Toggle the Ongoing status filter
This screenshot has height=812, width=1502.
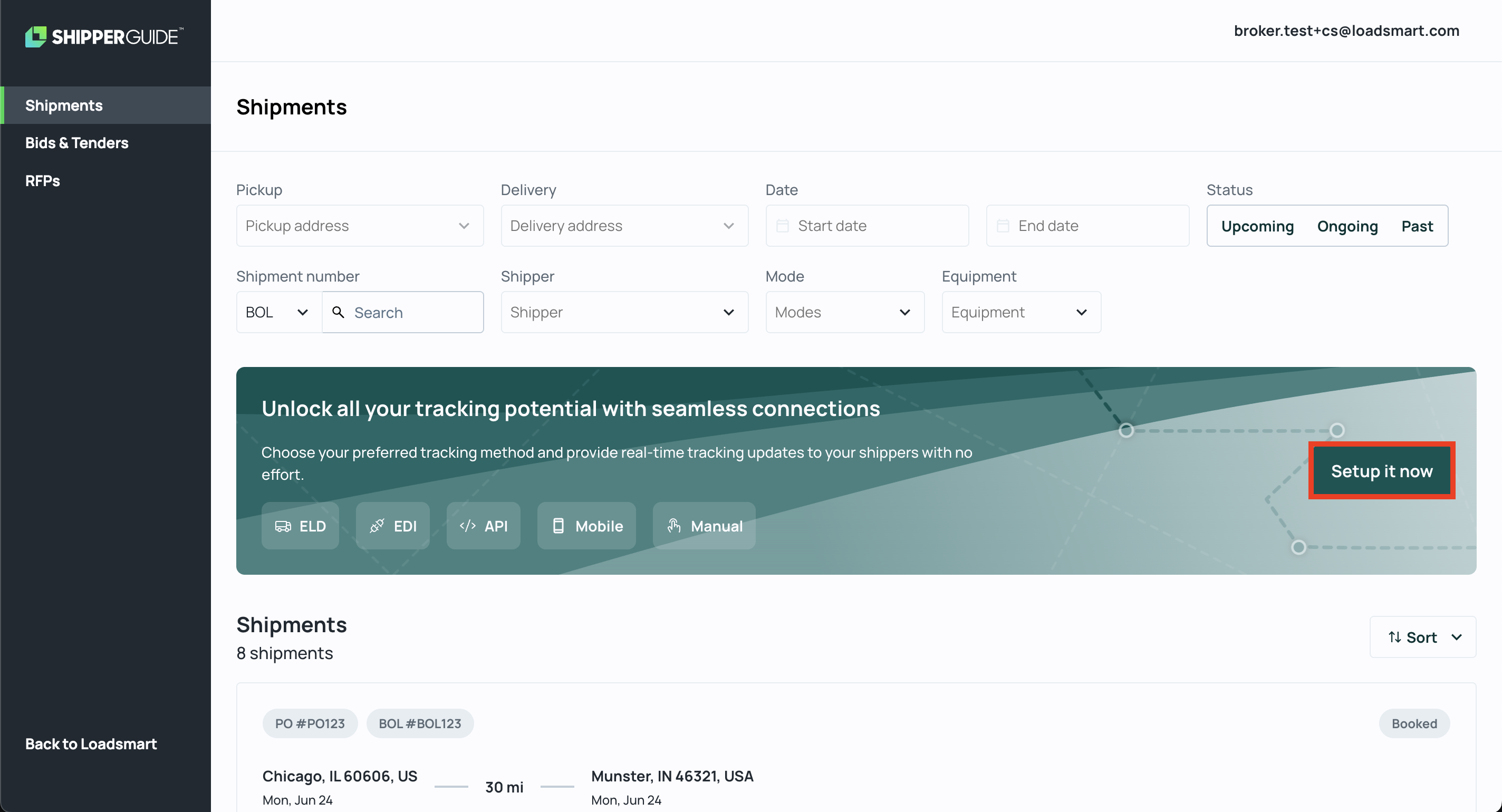tap(1347, 226)
